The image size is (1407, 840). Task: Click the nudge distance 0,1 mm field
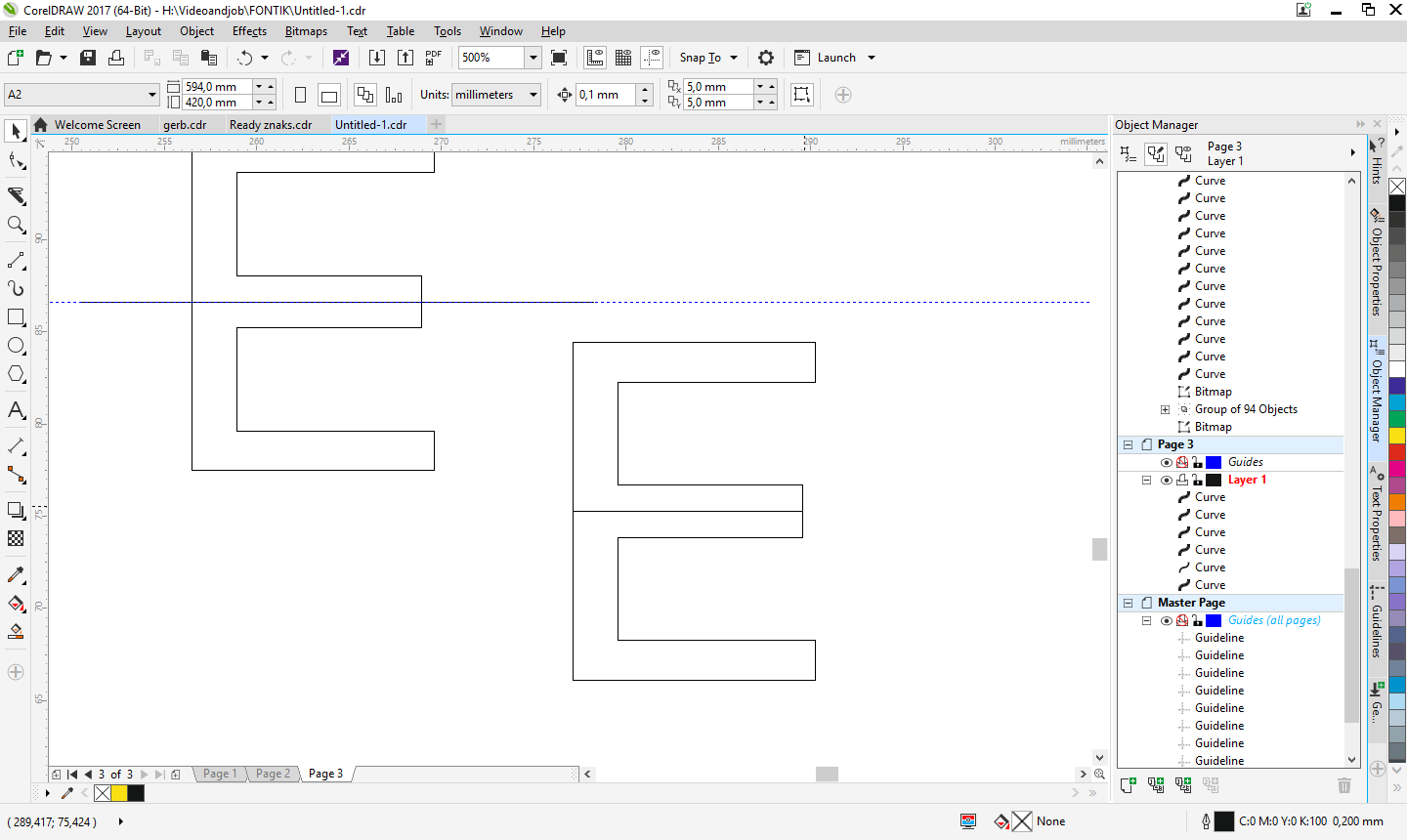coord(606,95)
